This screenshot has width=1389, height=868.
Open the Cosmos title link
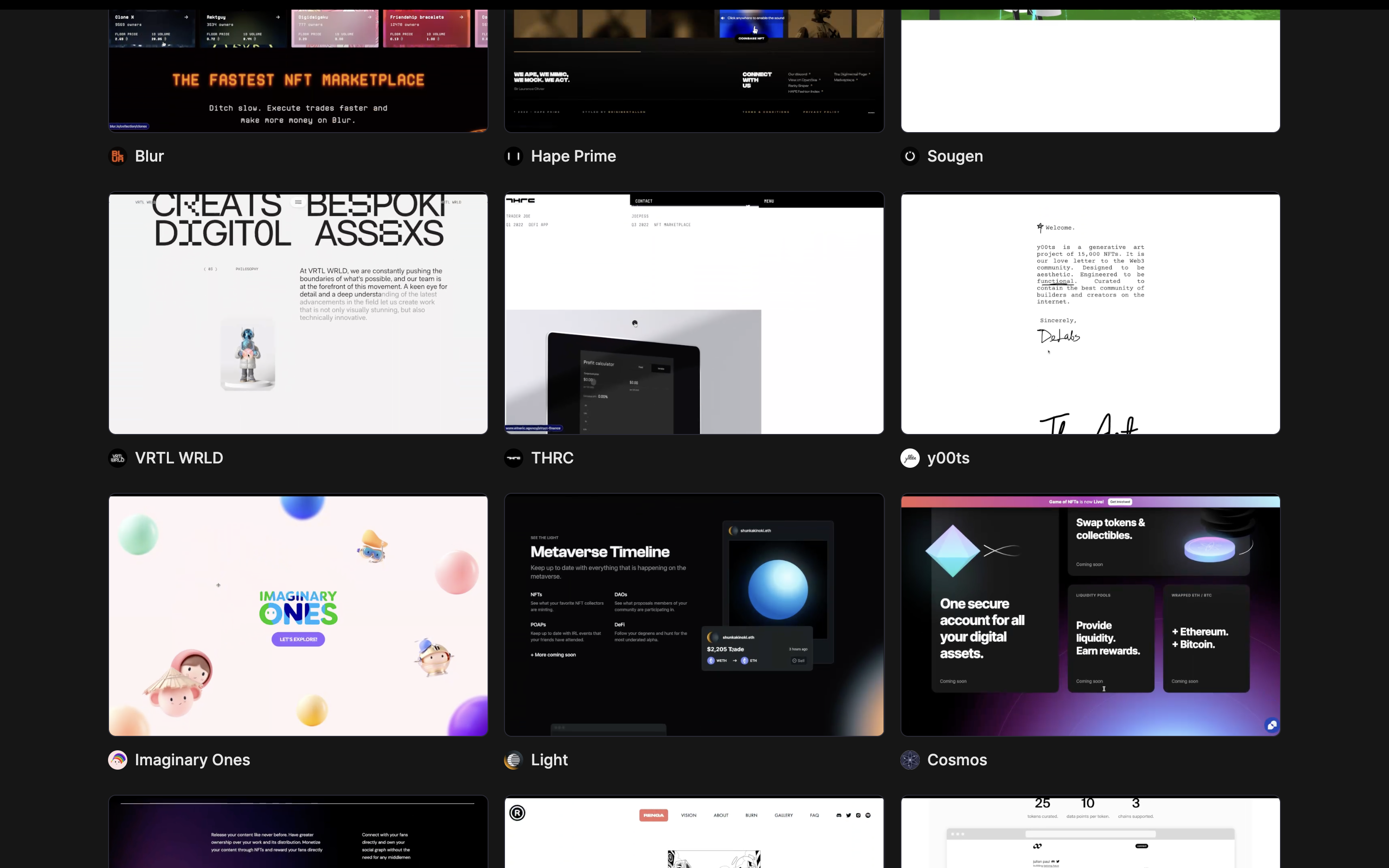pyautogui.click(x=957, y=760)
